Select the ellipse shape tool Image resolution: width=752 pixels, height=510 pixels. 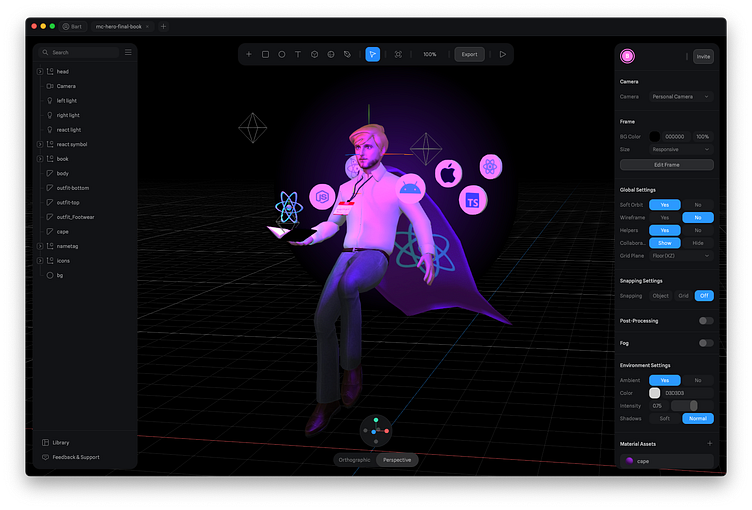[281, 54]
